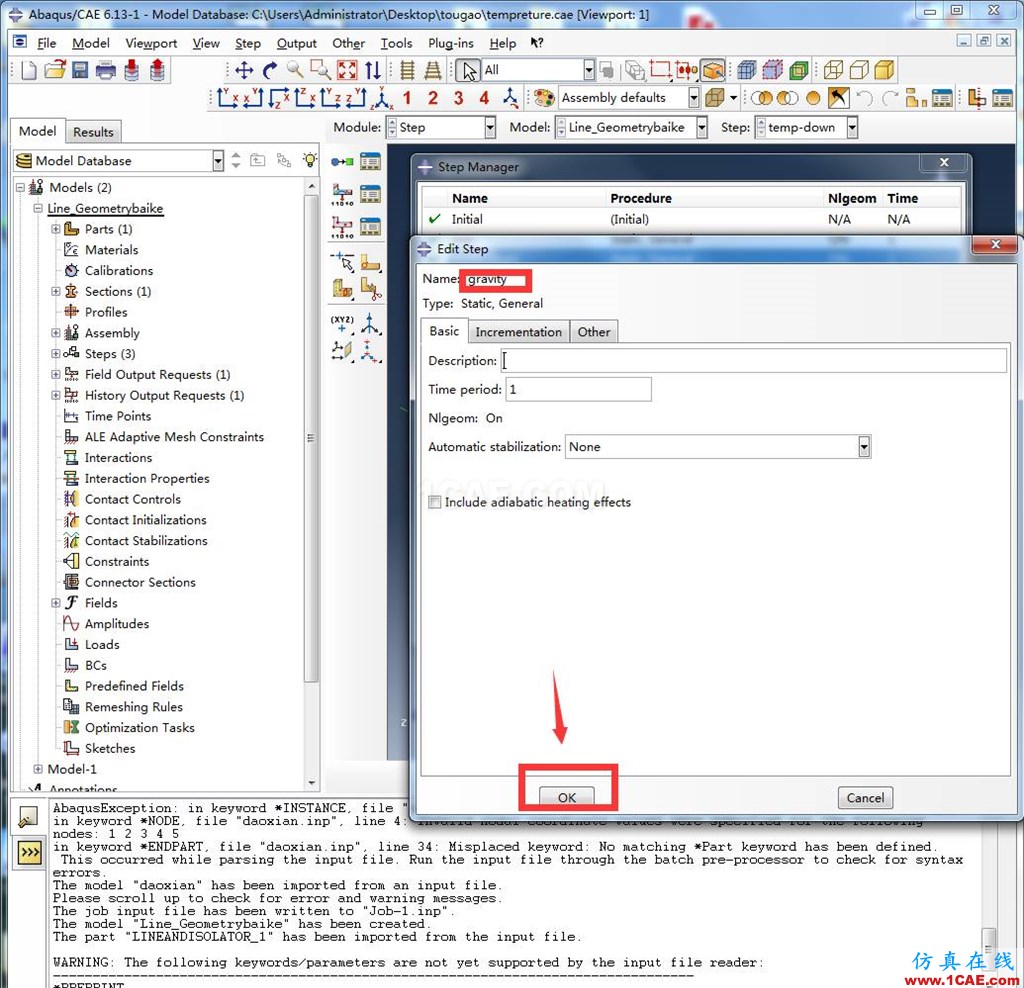Screen dimensions: 1024x988
Task: Click the Time period input field
Action: pyautogui.click(x=578, y=389)
